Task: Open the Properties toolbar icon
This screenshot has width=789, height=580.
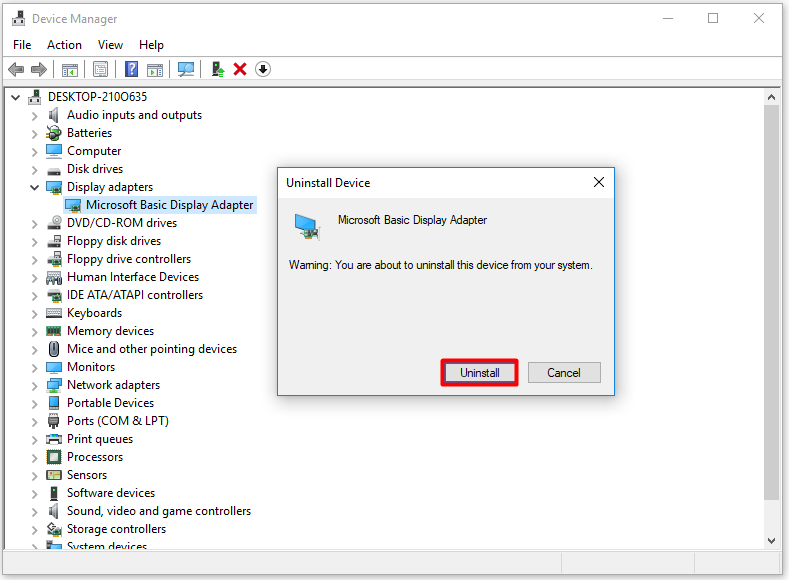Action: 100,69
